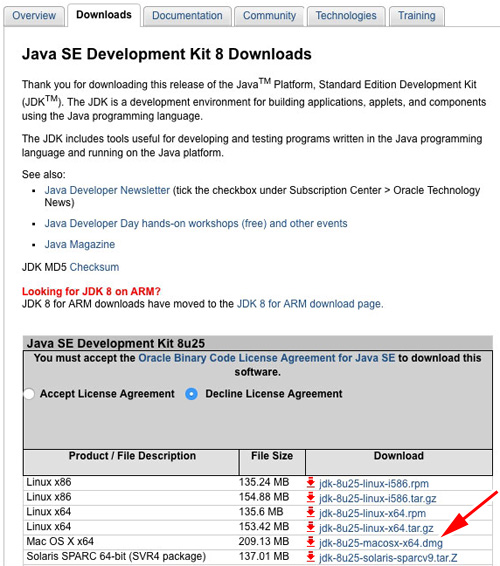The width and height of the screenshot is (500, 566).
Task: Click download icon for linux-x64.rpm
Action: 310,512
